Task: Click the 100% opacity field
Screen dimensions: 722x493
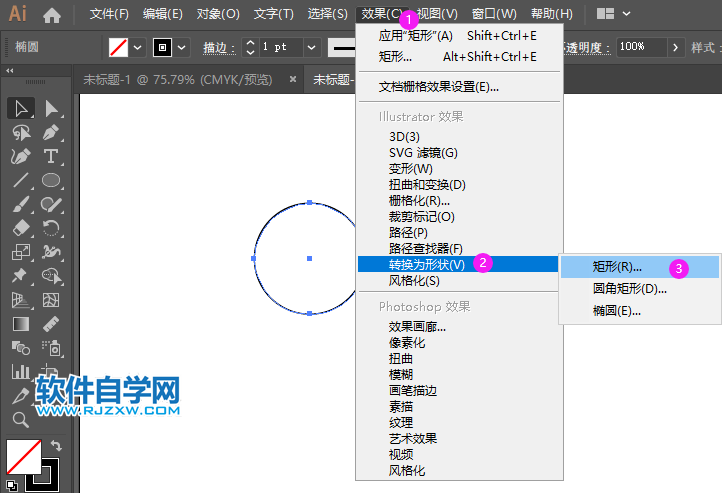Action: coord(641,47)
